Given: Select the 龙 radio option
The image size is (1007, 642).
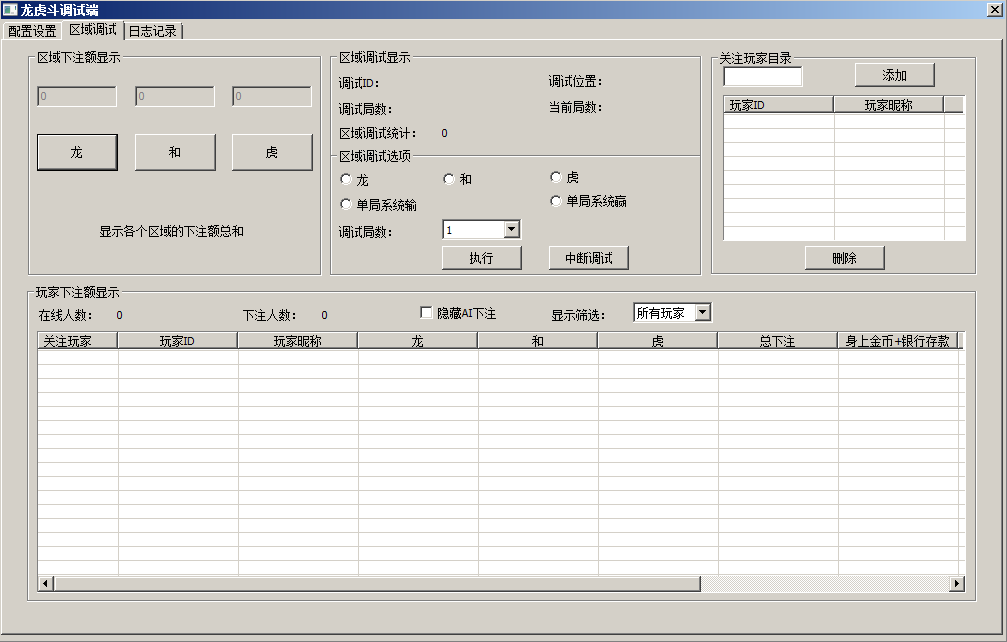Looking at the screenshot, I should point(346,178).
